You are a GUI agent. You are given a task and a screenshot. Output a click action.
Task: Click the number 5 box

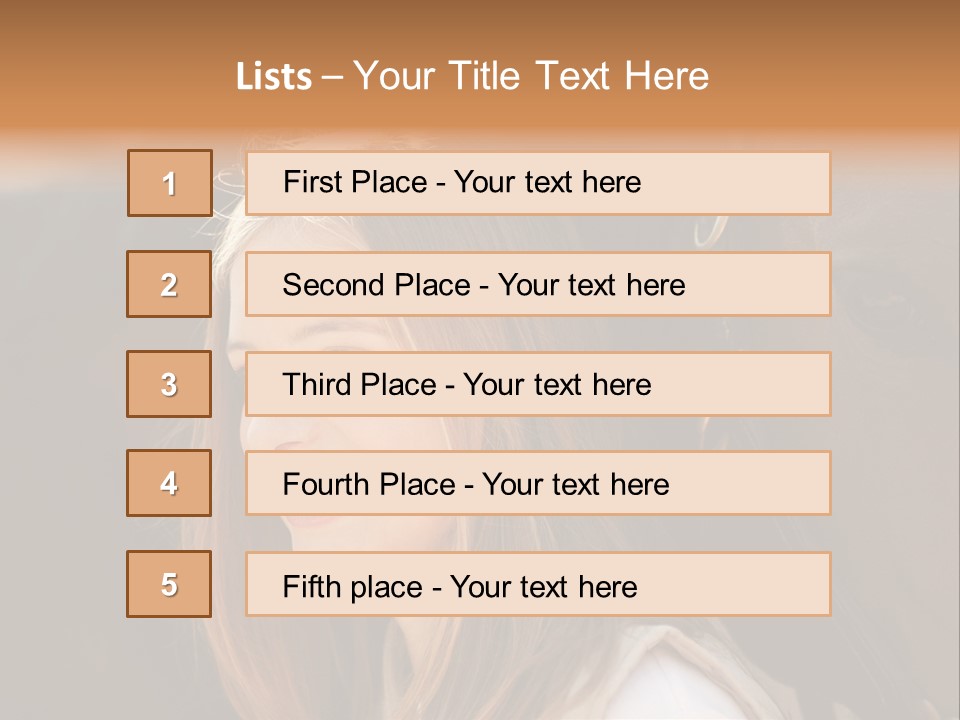[x=169, y=584]
